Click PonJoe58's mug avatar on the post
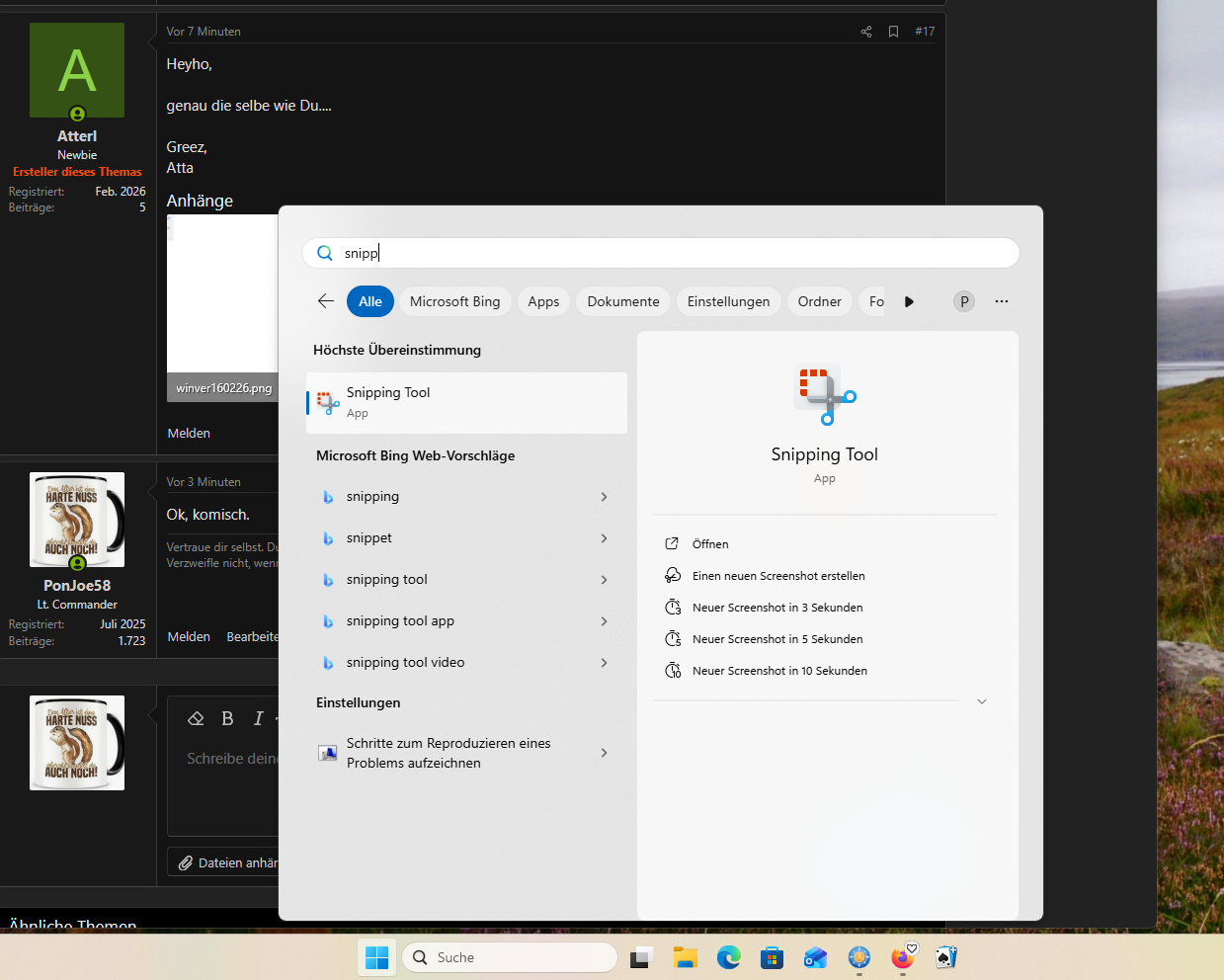This screenshot has width=1224, height=980. 77,520
